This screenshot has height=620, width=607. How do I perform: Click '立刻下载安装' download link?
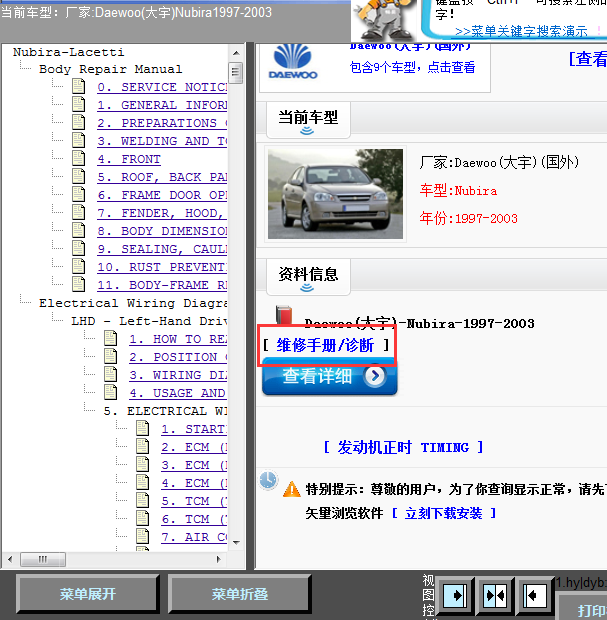coord(443,513)
